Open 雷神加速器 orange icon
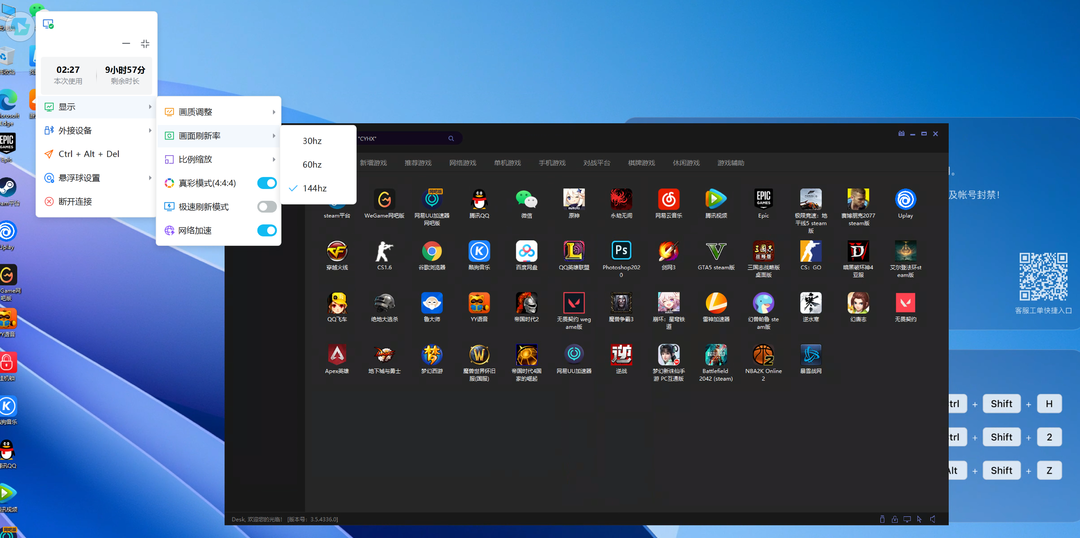Image resolution: width=1080 pixels, height=538 pixels. click(x=716, y=302)
